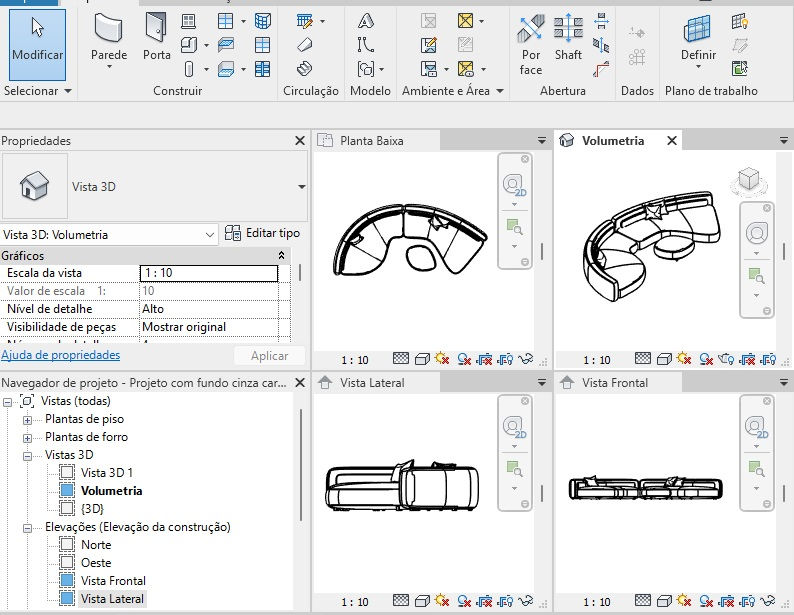This screenshot has width=794, height=615.
Task: Click the model text 'A' icon in Modelo panel
Action: [x=366, y=21]
